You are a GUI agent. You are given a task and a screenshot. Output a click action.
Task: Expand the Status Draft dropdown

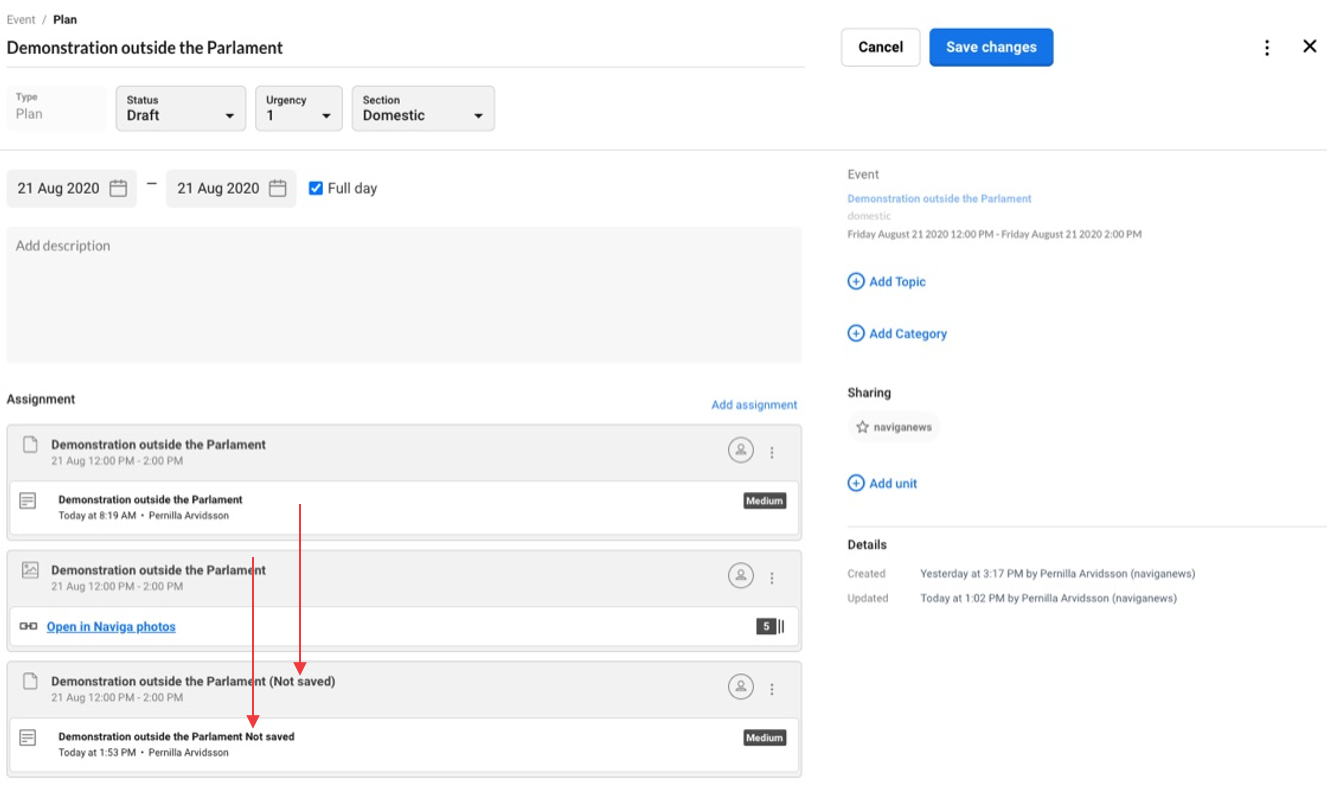pyautogui.click(x=180, y=108)
